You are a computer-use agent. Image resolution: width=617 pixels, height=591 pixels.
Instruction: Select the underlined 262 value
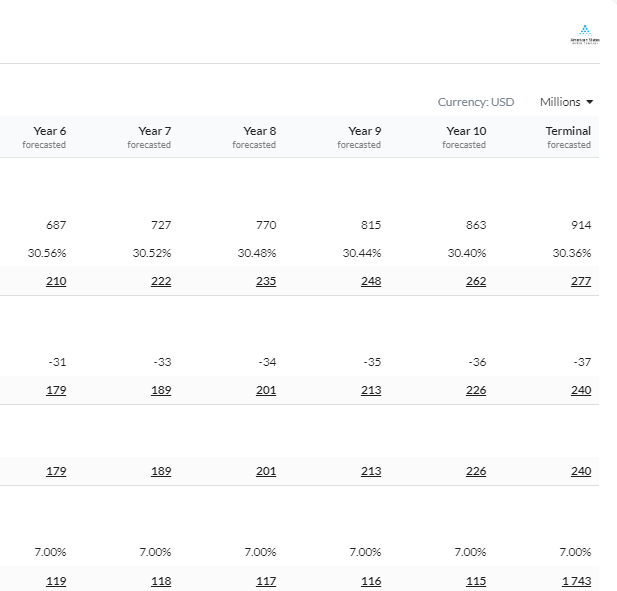coord(476,281)
